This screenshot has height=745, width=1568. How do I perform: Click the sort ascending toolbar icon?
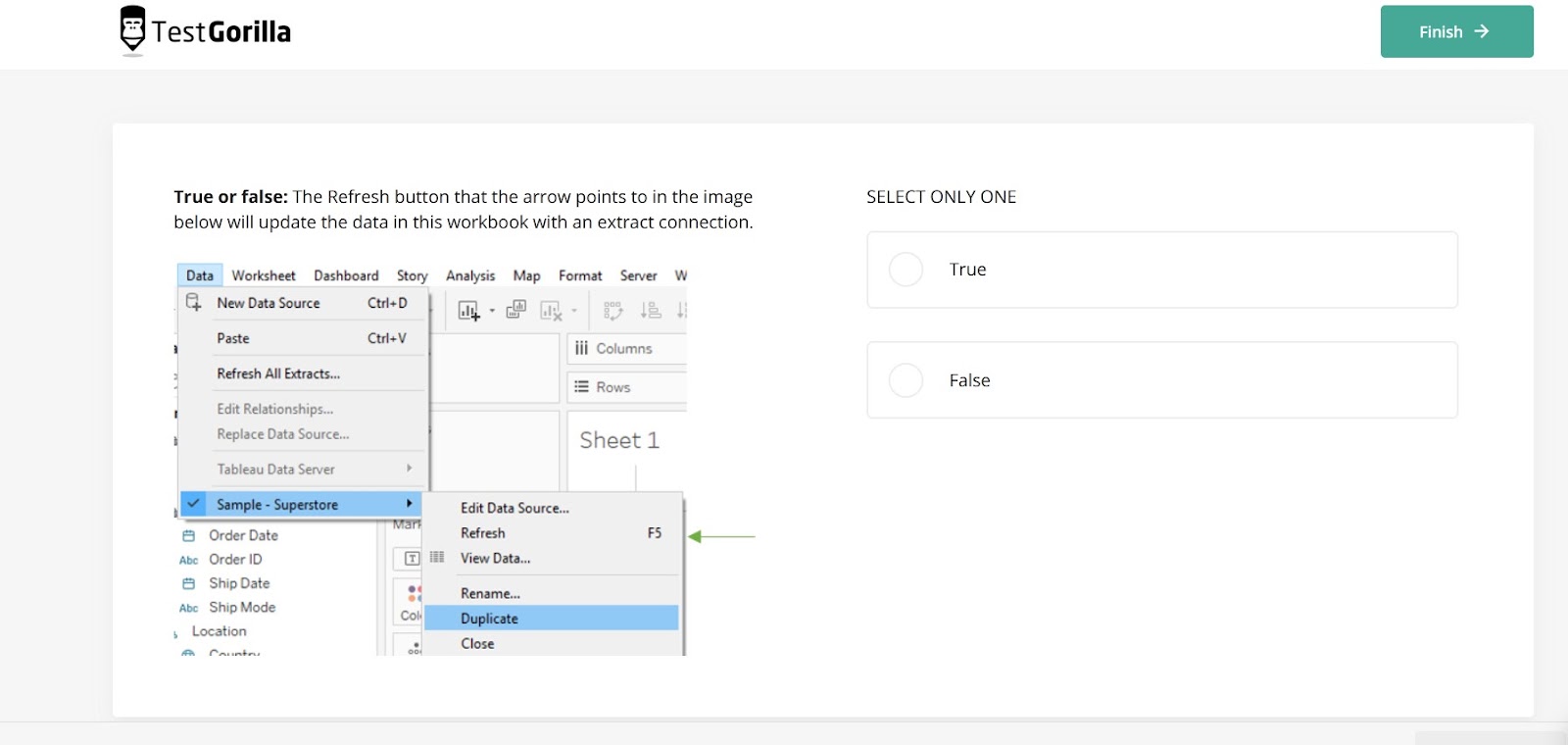coord(651,311)
